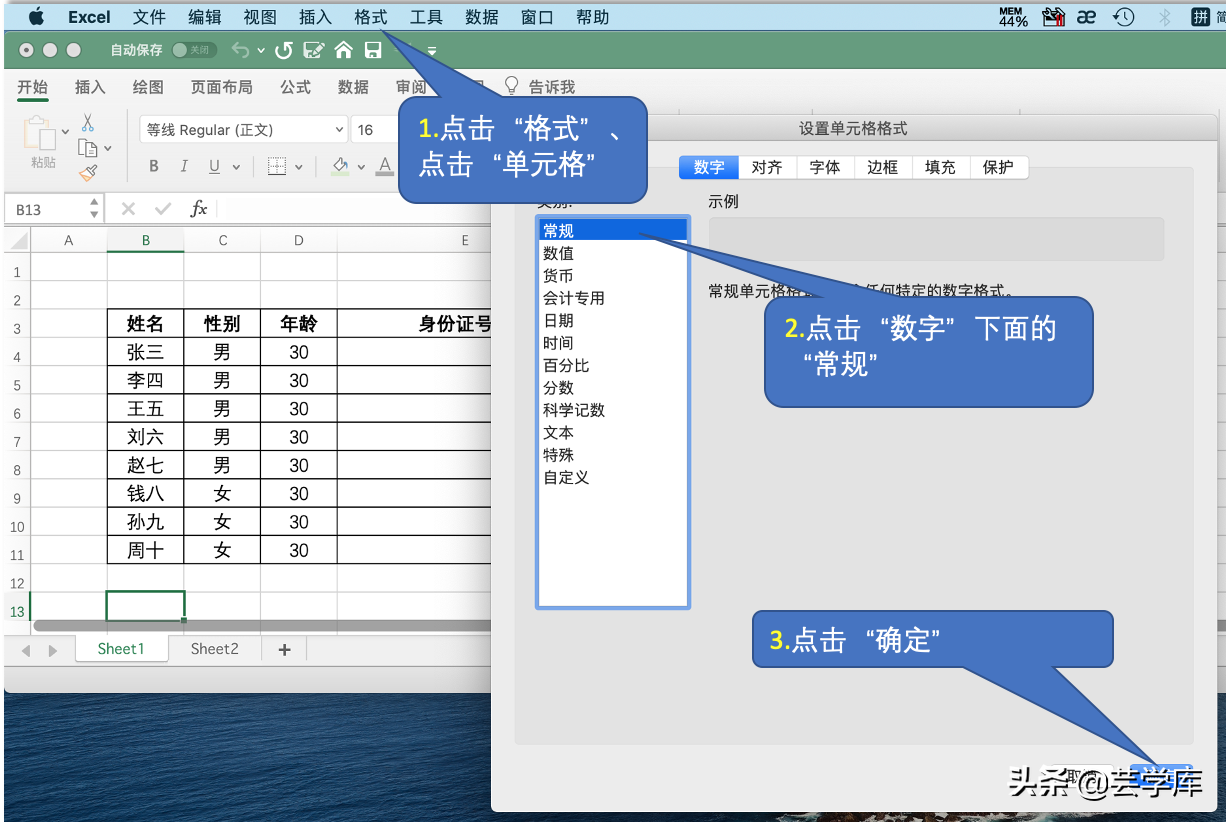This screenshot has width=1226, height=822.
Task: Click the edit-with-pencil icon in title bar
Action: (x=313, y=50)
